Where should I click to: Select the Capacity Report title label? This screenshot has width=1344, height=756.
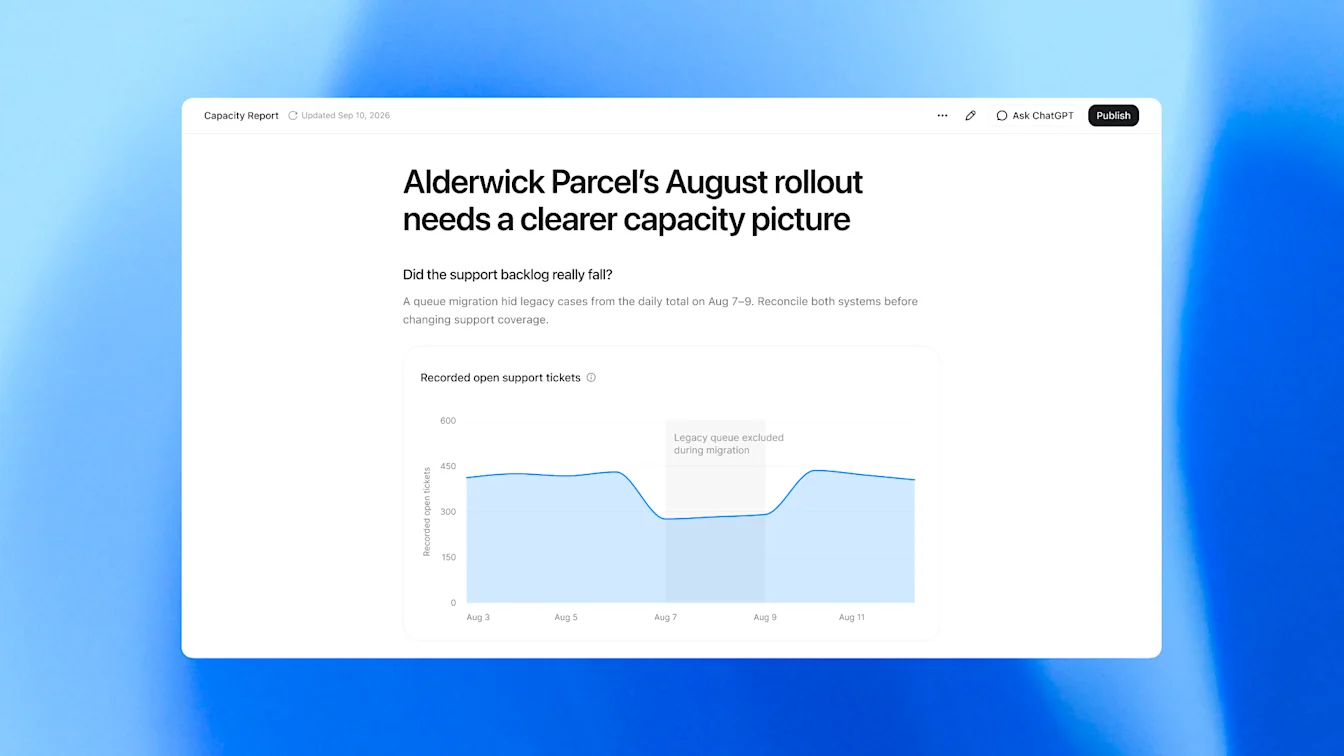pos(241,116)
